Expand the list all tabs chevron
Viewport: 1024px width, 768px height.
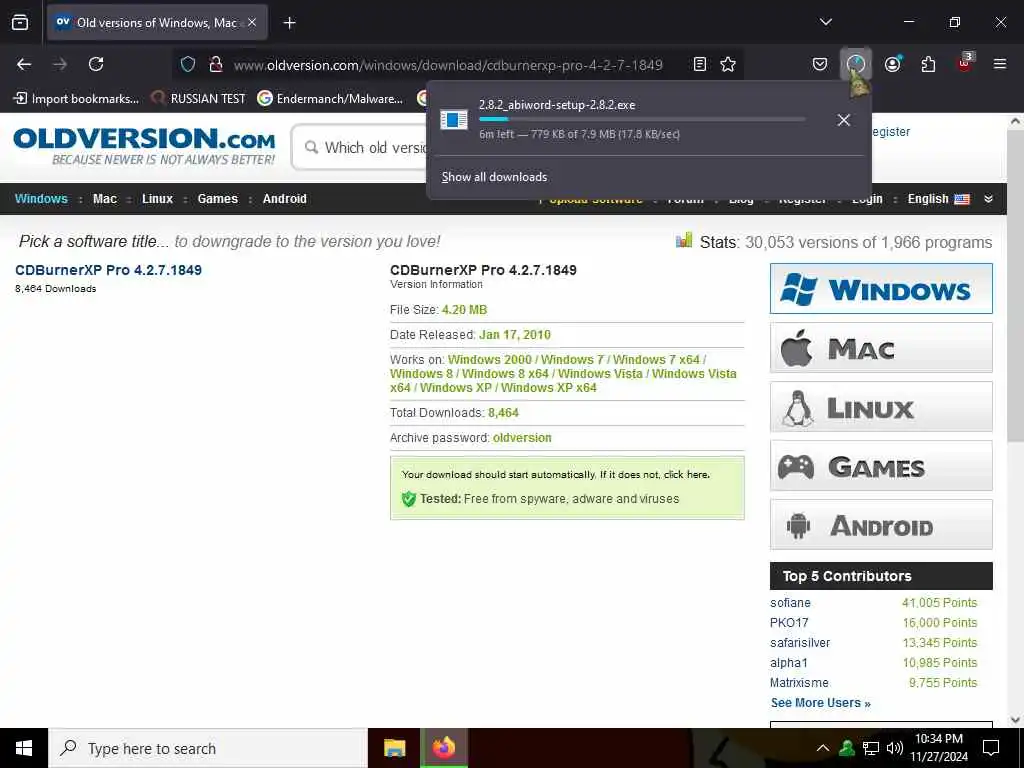[825, 22]
